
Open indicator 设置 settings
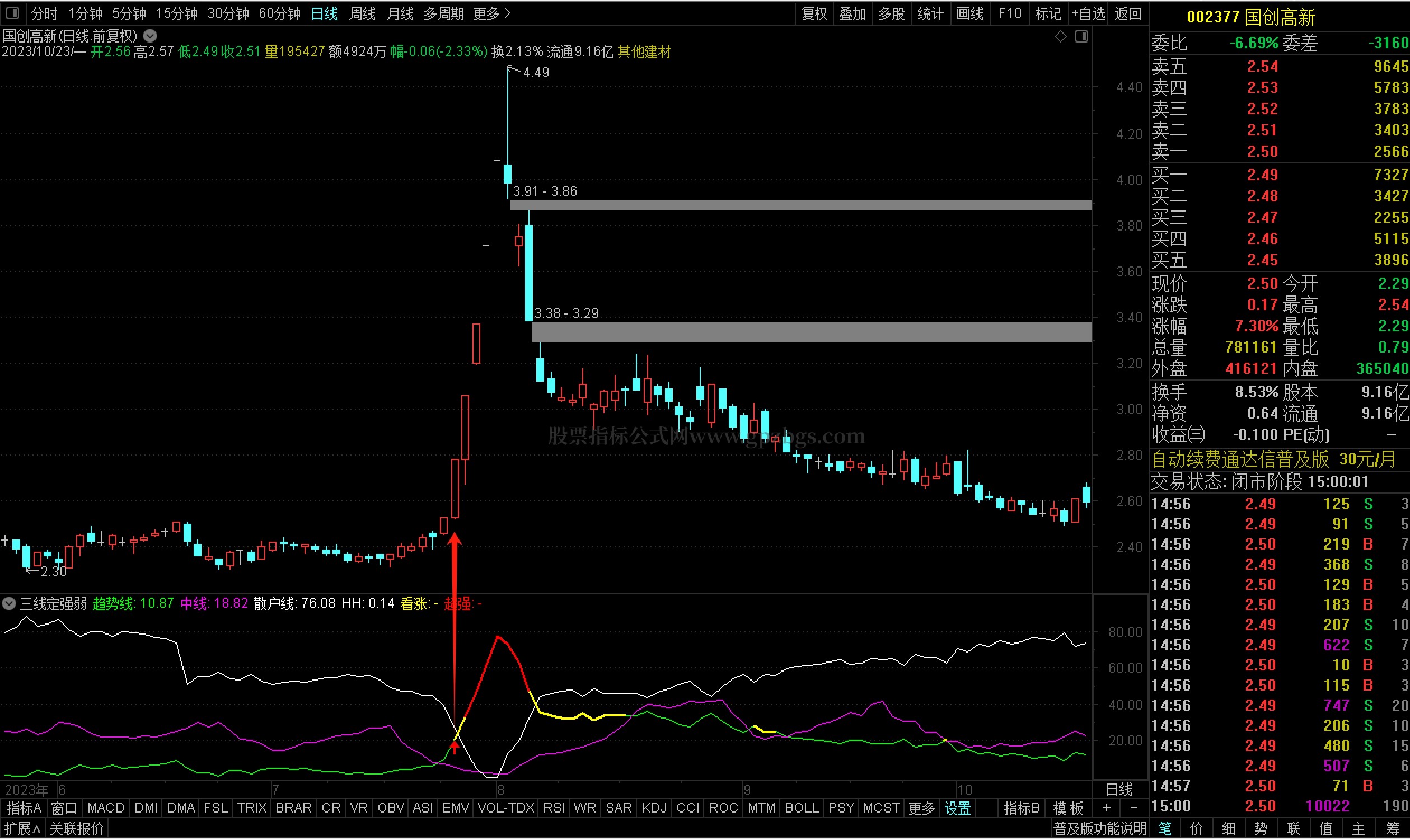tap(958, 809)
